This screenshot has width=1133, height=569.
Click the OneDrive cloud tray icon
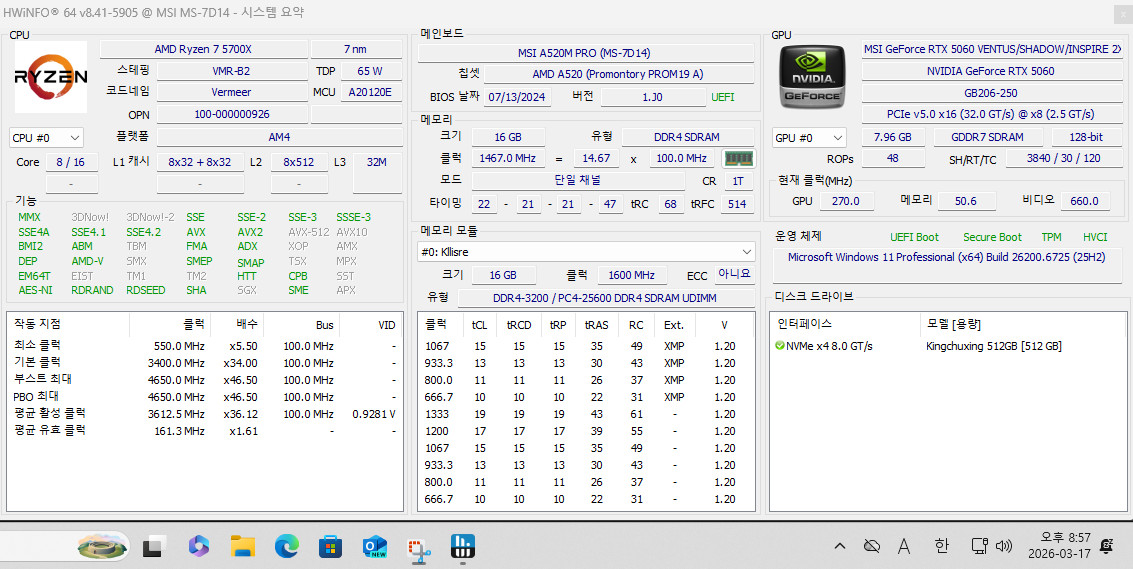pos(872,547)
